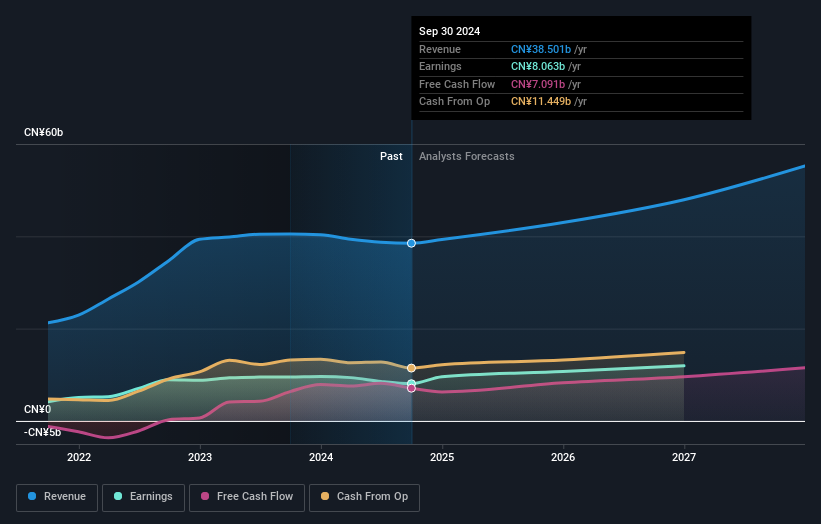The width and height of the screenshot is (821, 524).
Task: Click the CN¥60b y-axis label
Action: (43, 132)
